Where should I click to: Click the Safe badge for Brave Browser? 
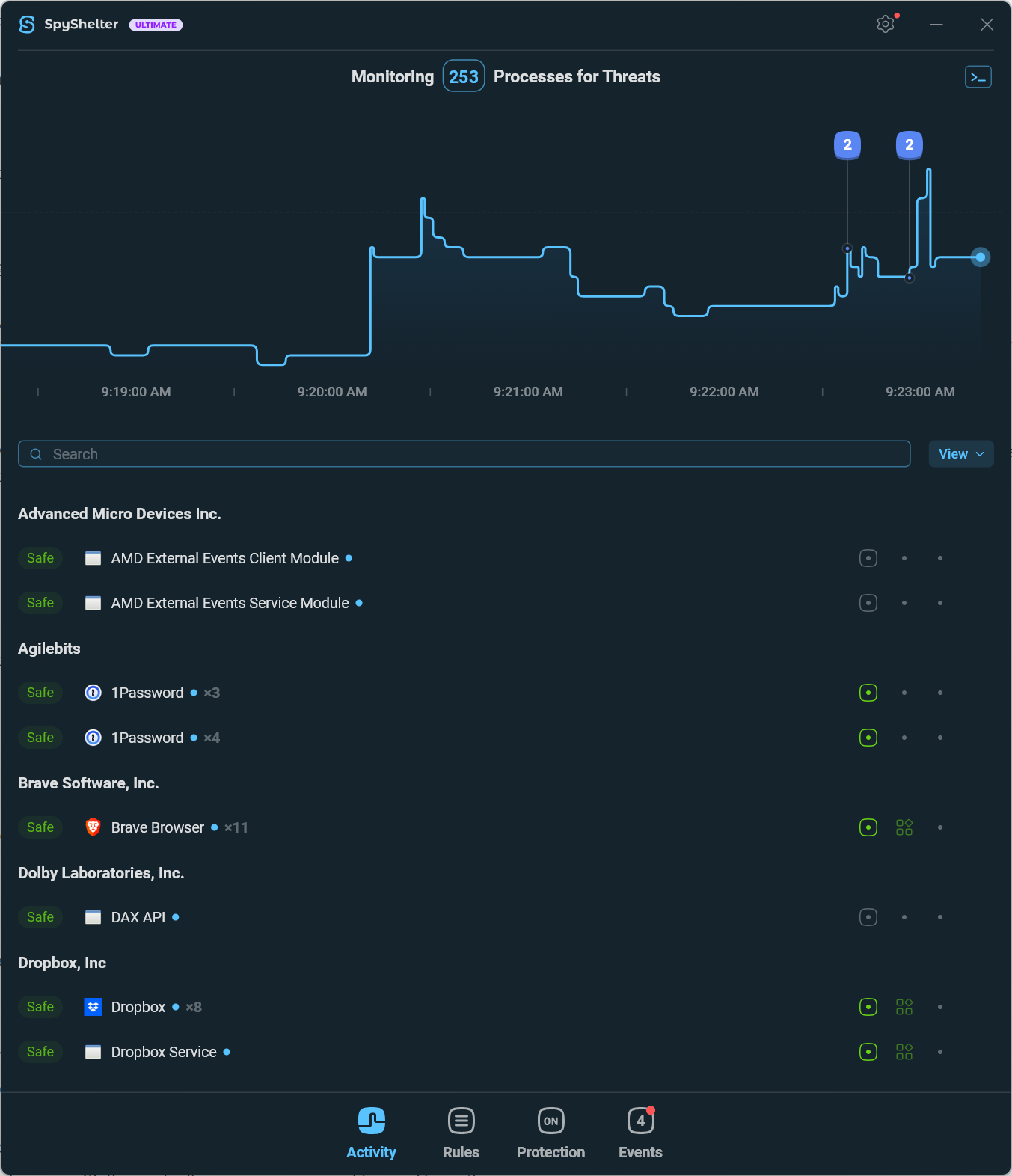click(40, 827)
